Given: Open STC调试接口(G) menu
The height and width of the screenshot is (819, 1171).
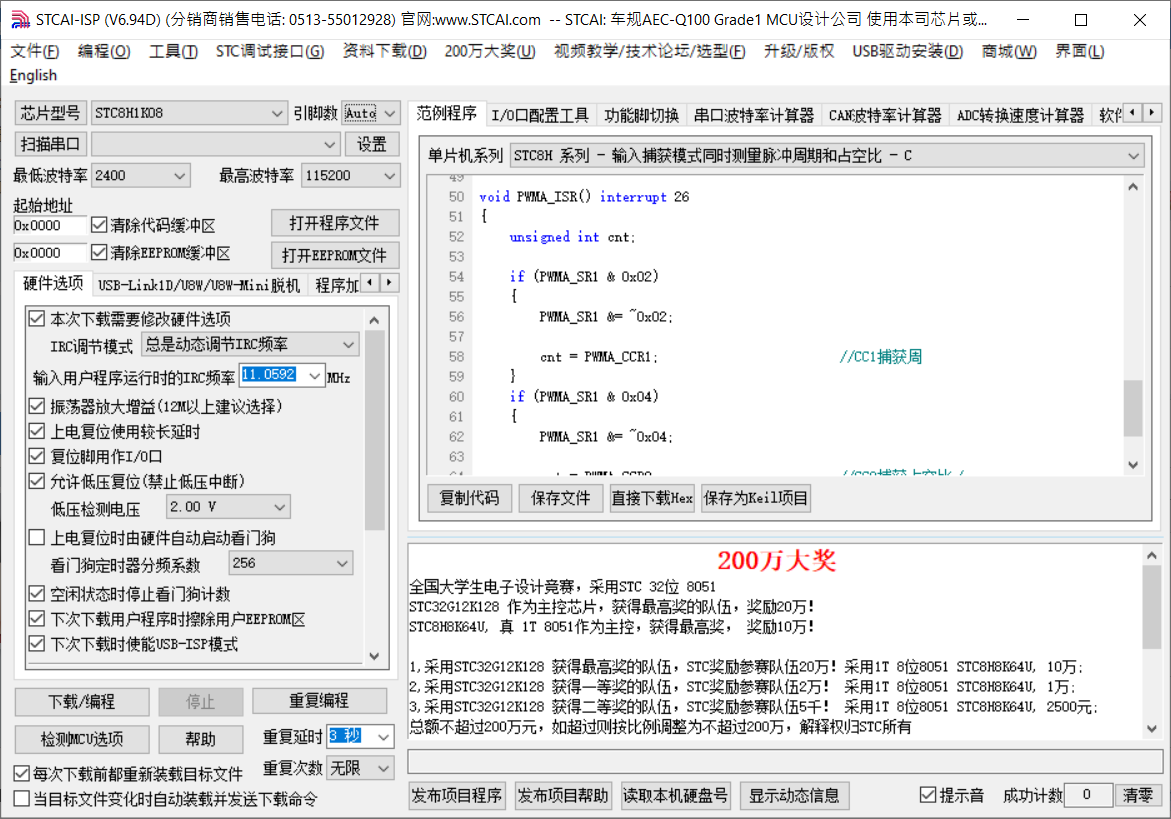Looking at the screenshot, I should pos(270,51).
